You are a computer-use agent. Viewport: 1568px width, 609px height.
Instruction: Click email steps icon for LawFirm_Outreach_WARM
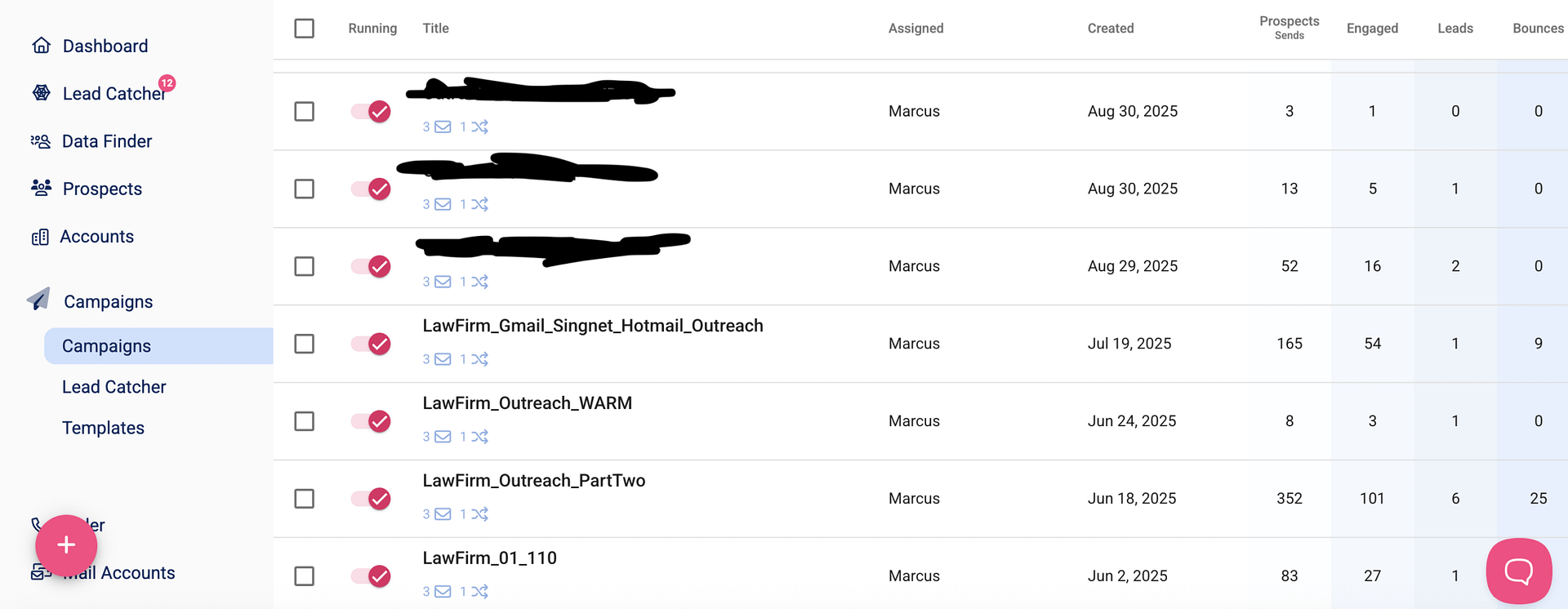[x=443, y=437]
